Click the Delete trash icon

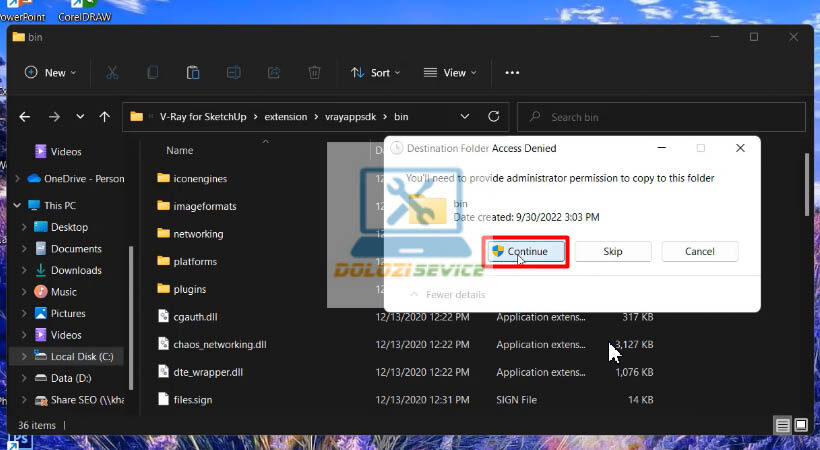(x=314, y=73)
